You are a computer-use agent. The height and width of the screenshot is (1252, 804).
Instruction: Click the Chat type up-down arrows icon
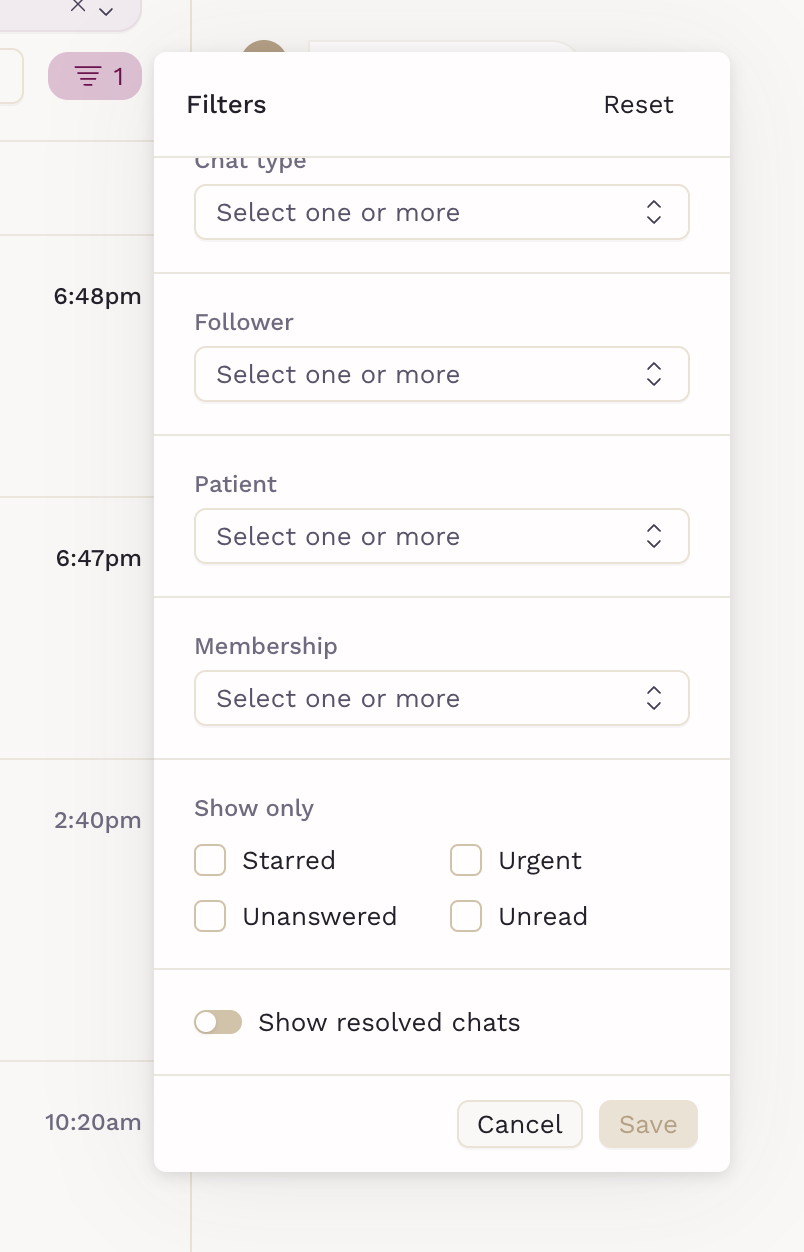click(654, 212)
